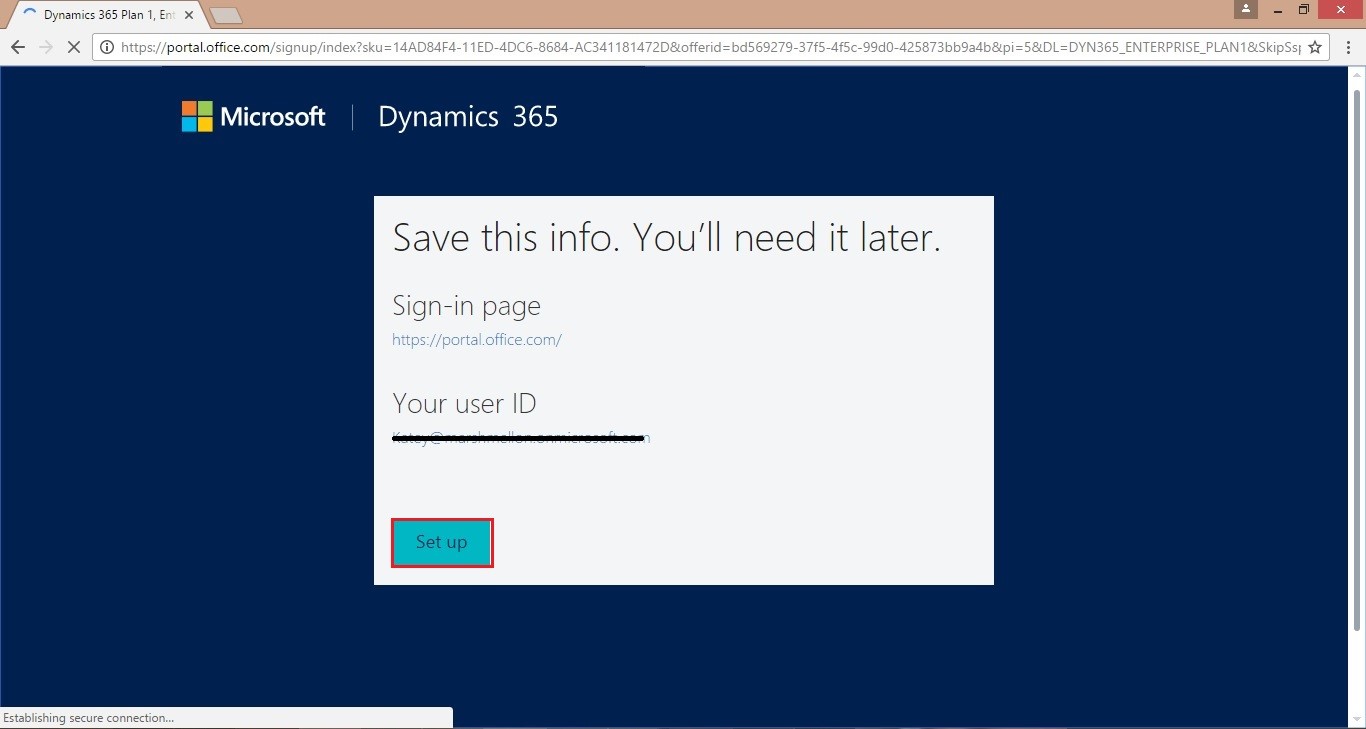Click the Dynamics 365 header text

(x=468, y=117)
